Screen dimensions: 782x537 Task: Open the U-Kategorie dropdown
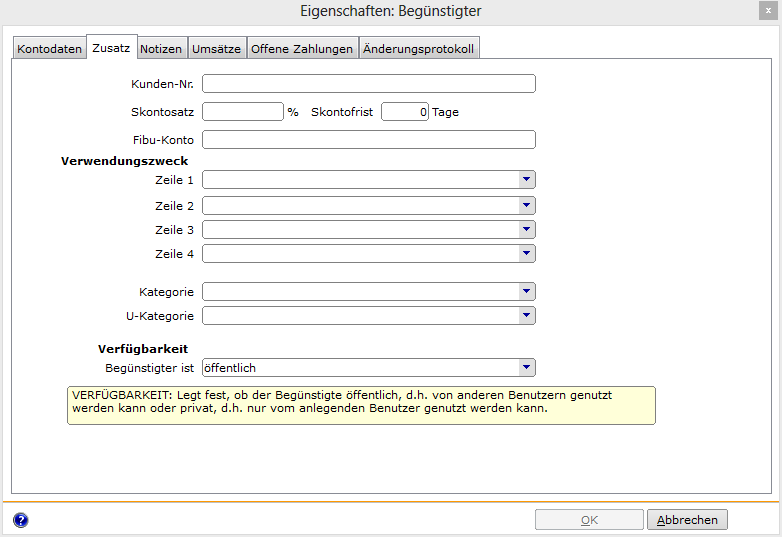point(526,315)
